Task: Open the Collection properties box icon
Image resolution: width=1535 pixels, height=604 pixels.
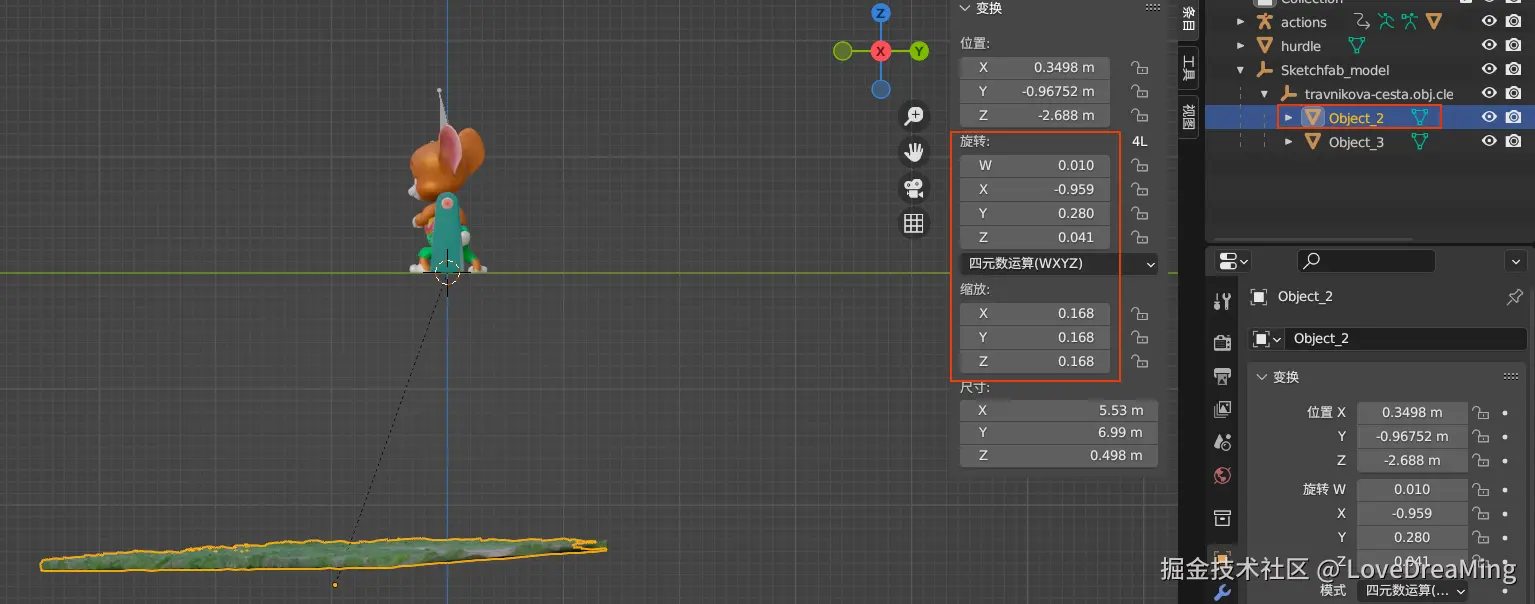Action: pyautogui.click(x=1222, y=517)
